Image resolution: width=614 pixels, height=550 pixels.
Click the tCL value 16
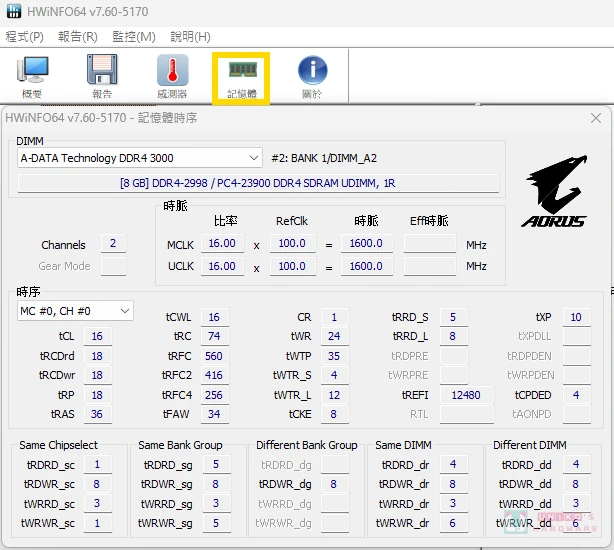click(x=98, y=336)
